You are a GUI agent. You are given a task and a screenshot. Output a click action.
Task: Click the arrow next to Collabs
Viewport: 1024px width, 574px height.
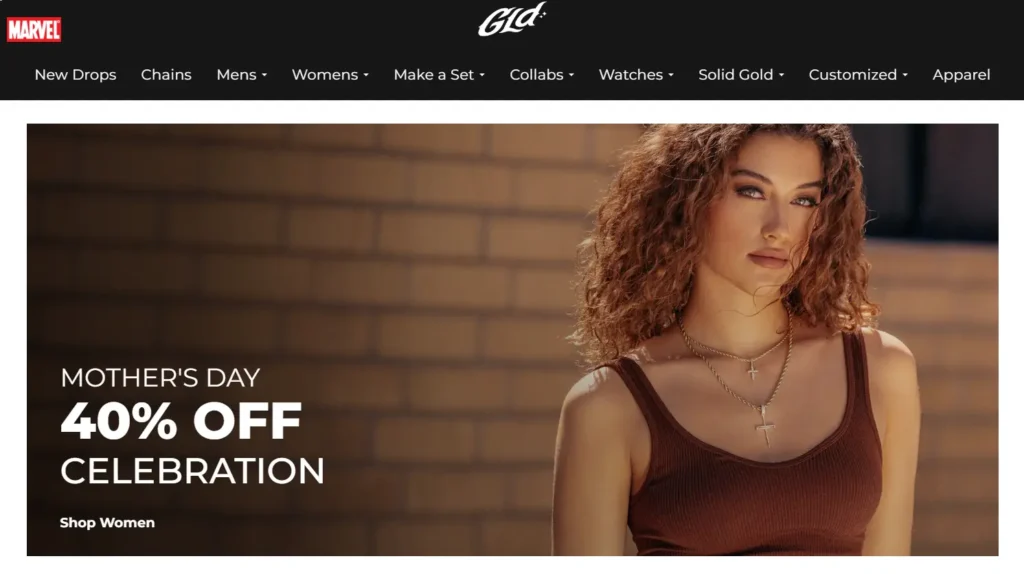click(571, 75)
